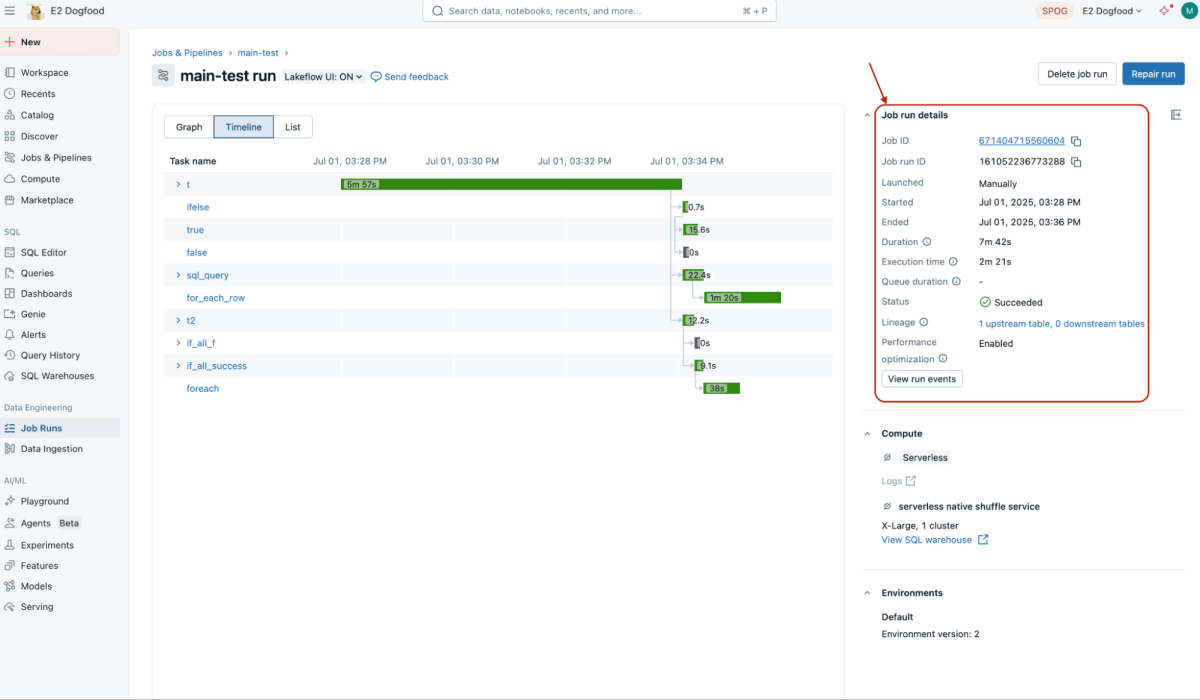Switch to the Graph tab
The height and width of the screenshot is (700, 1200).
(x=189, y=127)
